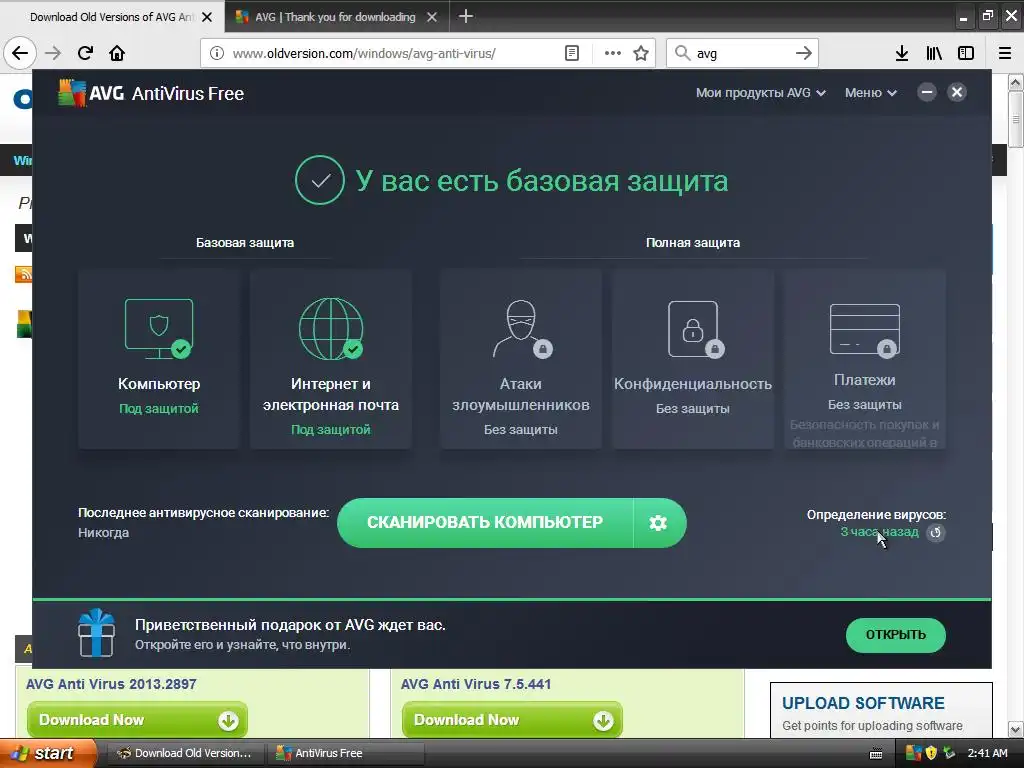Open the Firefox downloads panel

tap(902, 53)
